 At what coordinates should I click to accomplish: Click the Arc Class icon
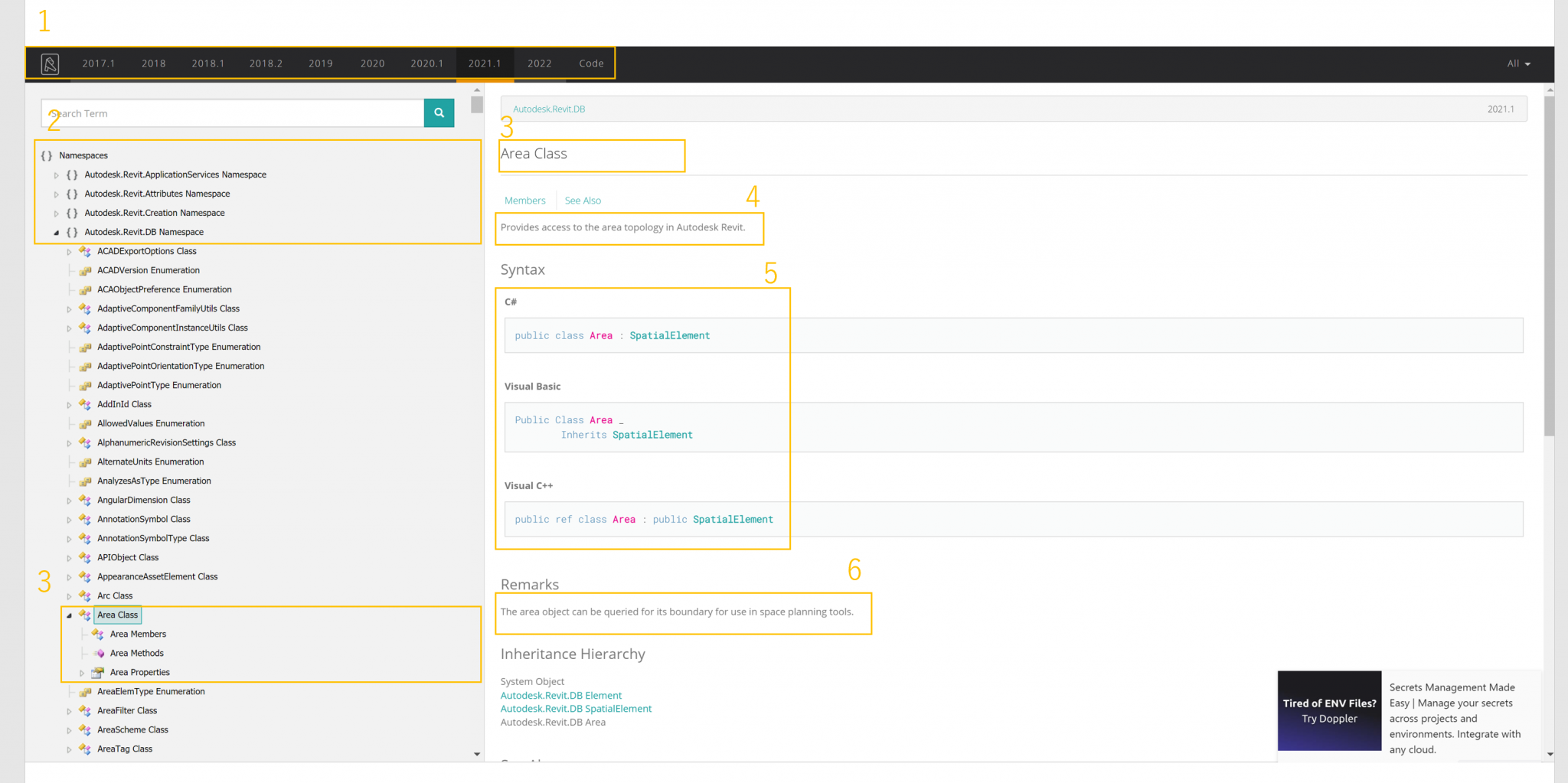pyautogui.click(x=85, y=596)
